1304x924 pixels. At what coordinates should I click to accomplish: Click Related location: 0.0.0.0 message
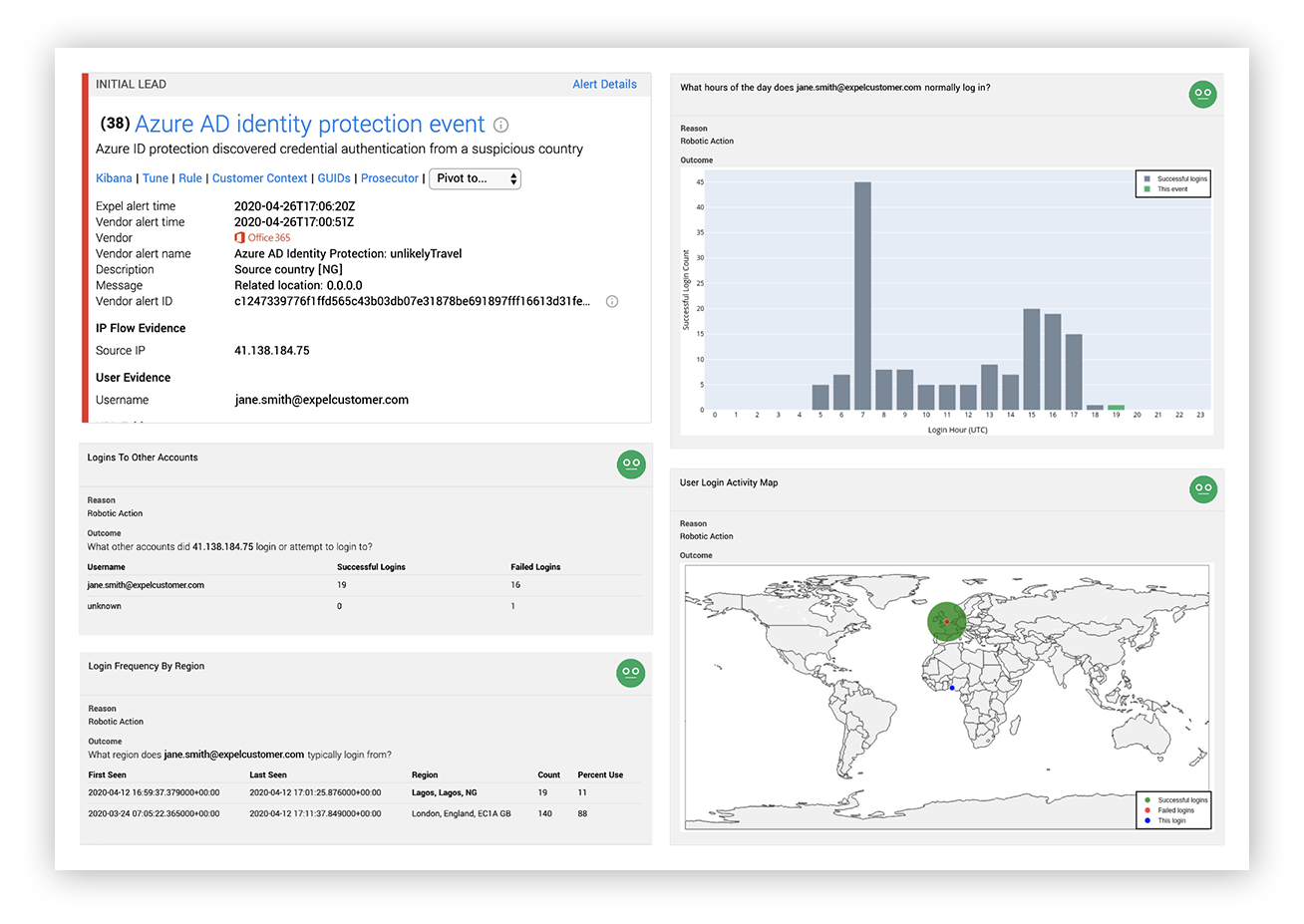pyautogui.click(x=299, y=286)
